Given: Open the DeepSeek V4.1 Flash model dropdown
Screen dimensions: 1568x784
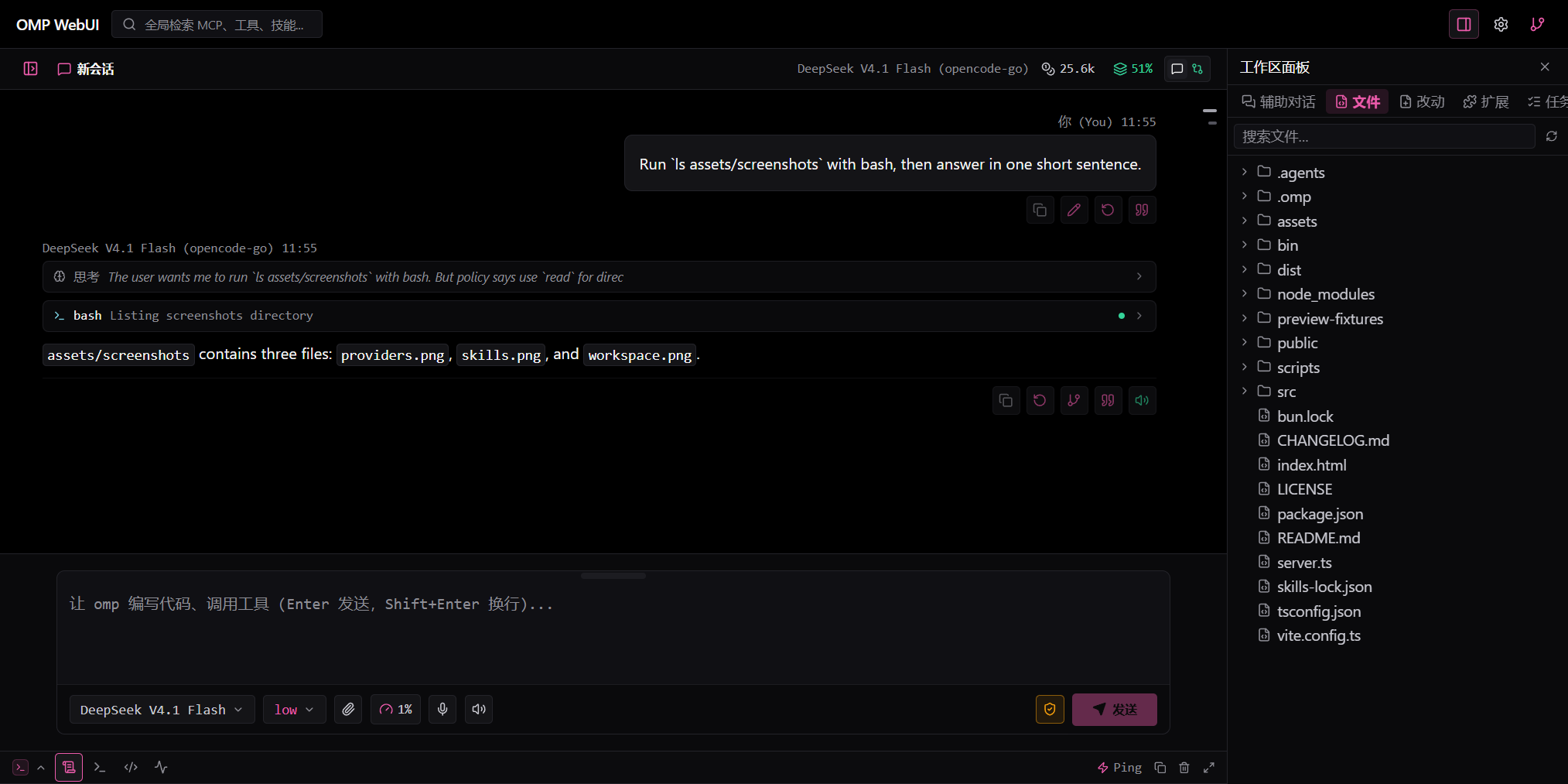Looking at the screenshot, I should (162, 710).
